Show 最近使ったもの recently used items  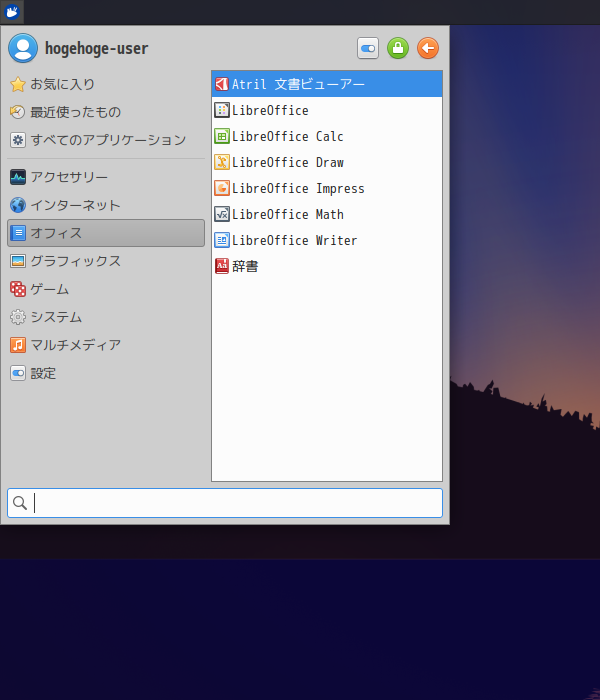point(106,112)
